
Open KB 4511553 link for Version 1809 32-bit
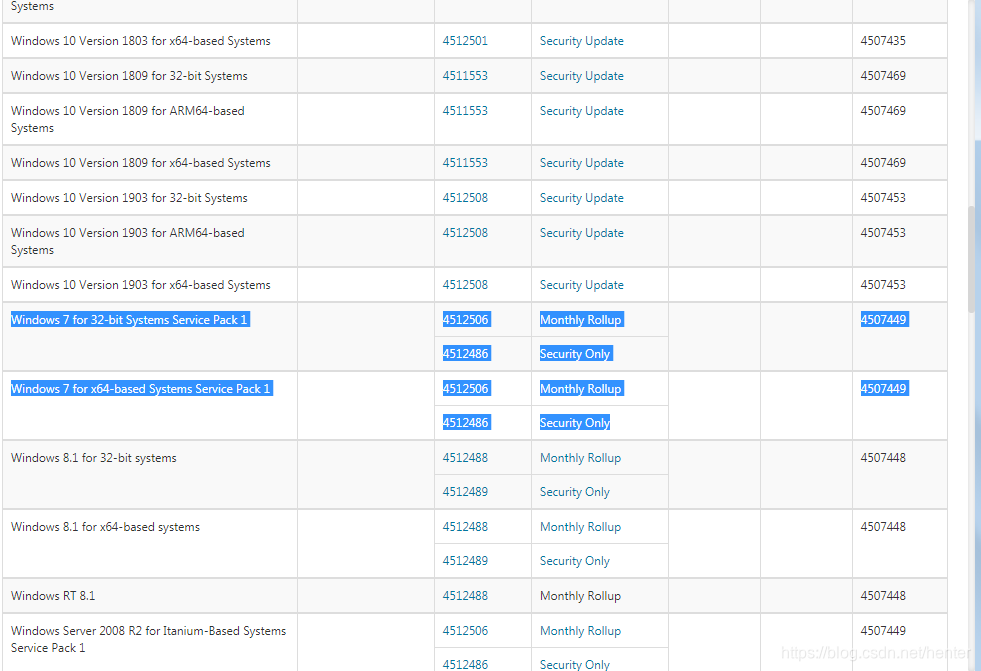click(x=465, y=76)
